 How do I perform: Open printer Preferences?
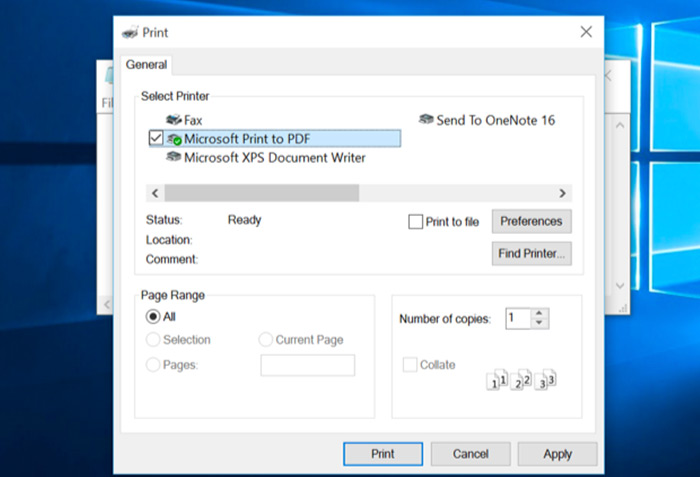[531, 221]
